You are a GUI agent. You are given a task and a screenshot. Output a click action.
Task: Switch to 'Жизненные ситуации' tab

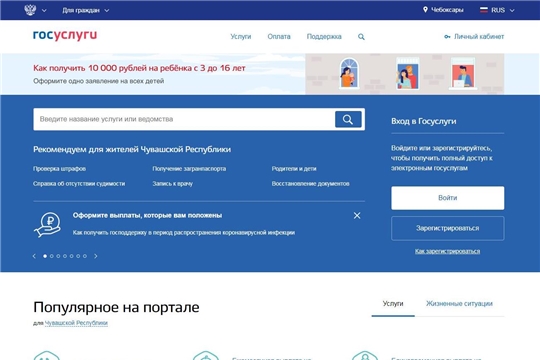click(459, 304)
